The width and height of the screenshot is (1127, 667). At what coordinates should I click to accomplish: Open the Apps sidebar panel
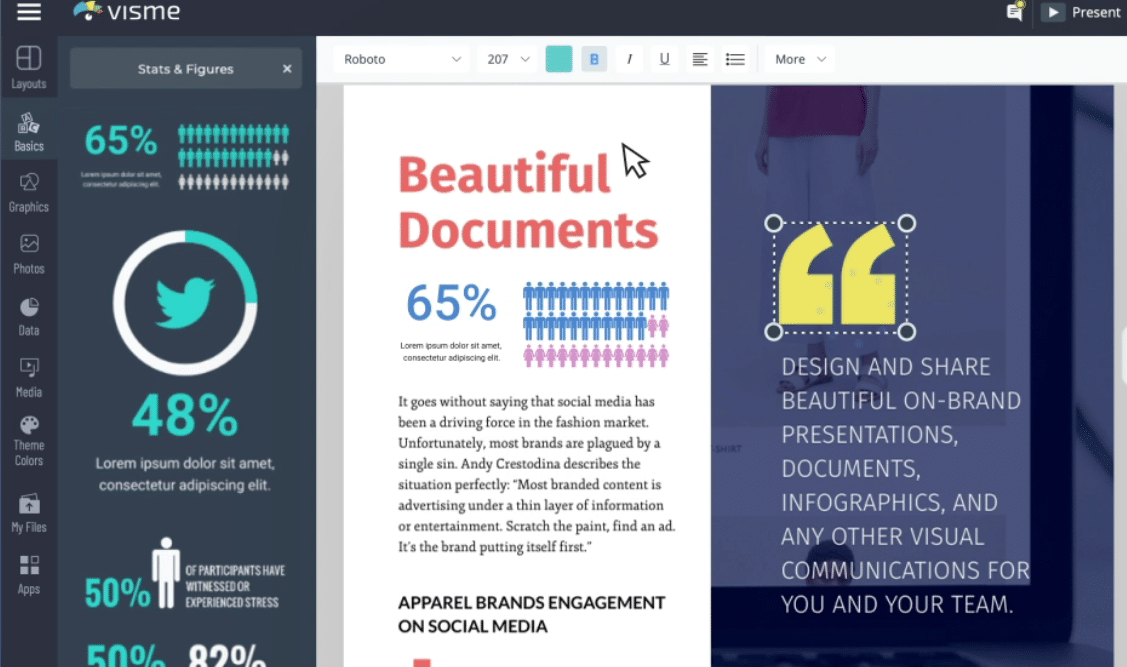click(29, 575)
